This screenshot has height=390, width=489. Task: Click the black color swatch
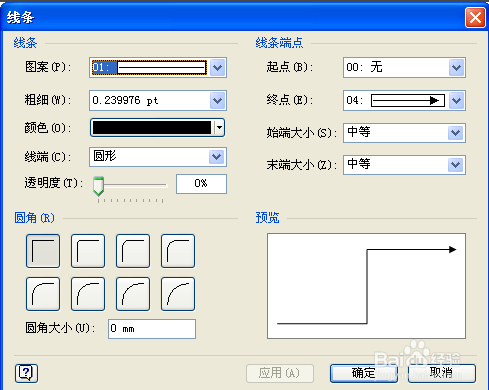[x=152, y=128]
